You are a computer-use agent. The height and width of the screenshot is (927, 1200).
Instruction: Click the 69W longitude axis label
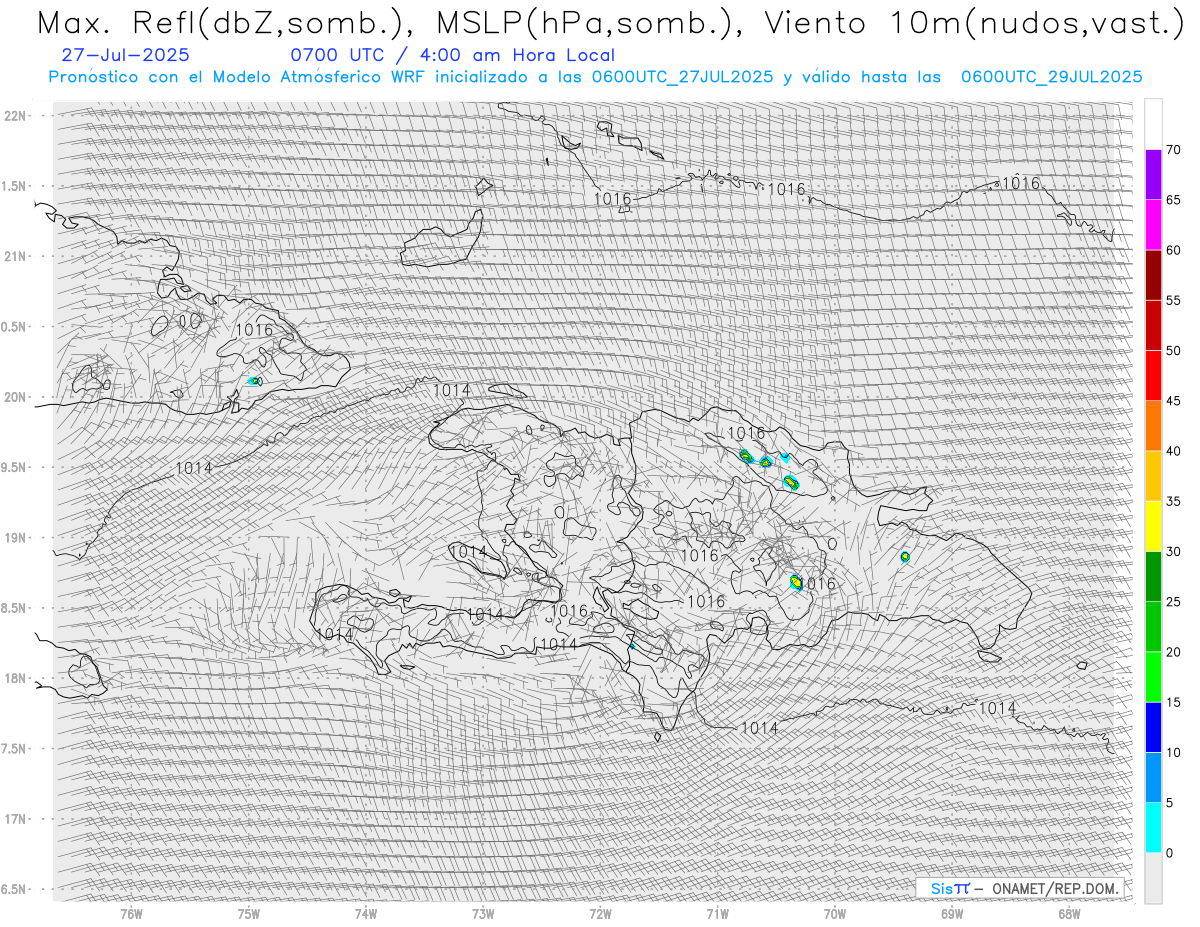tap(952, 912)
